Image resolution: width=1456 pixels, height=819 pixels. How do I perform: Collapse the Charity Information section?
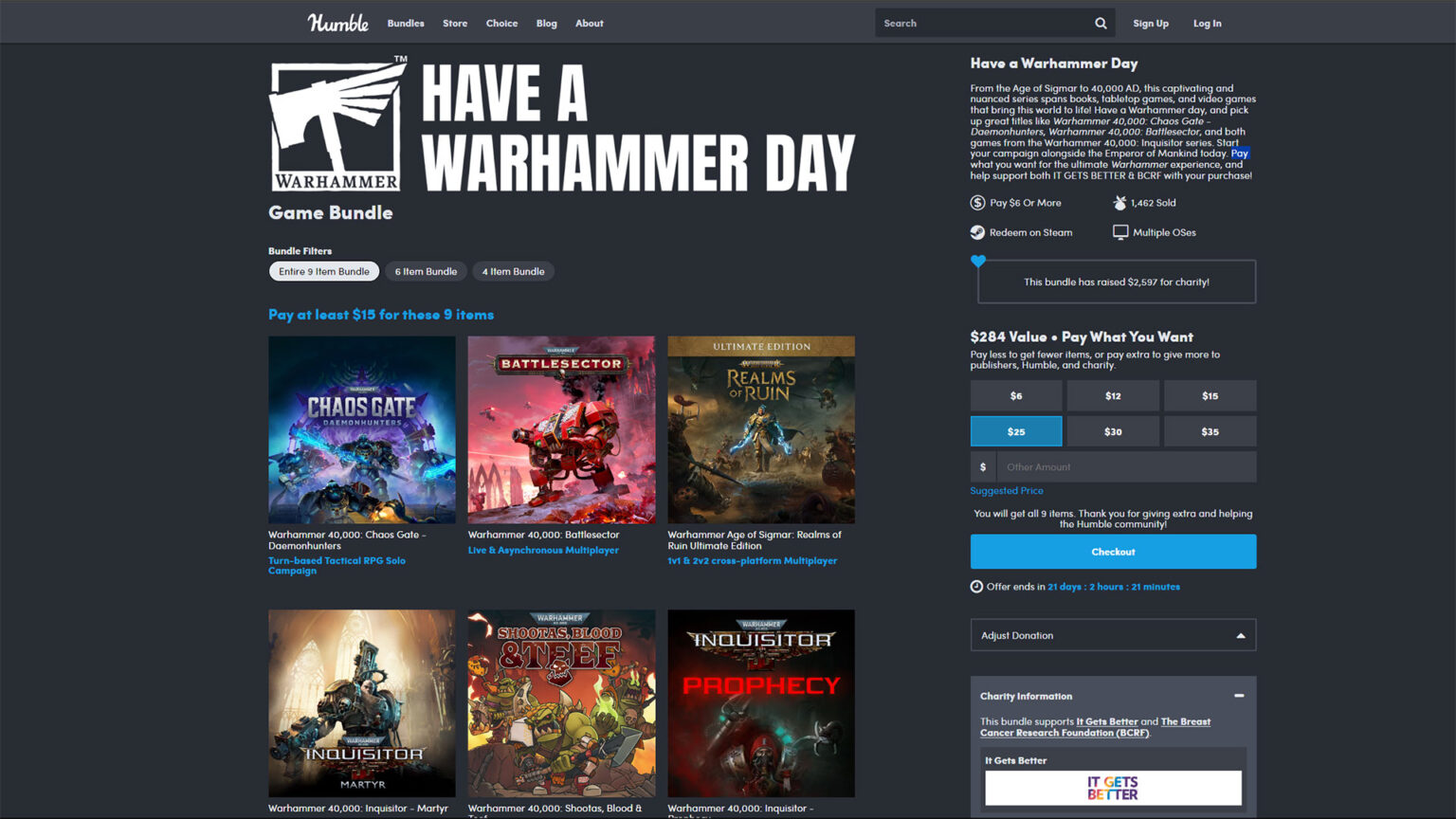pos(1239,696)
